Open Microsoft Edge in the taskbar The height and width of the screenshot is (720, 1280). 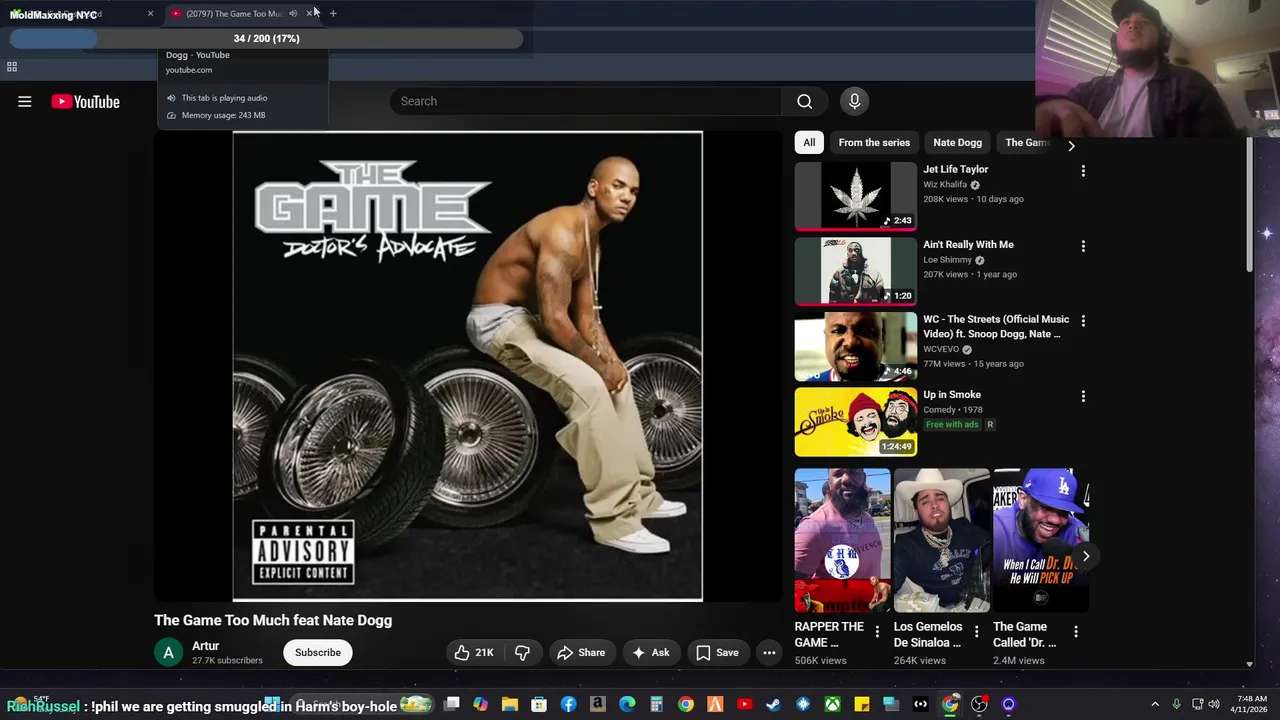(x=627, y=704)
